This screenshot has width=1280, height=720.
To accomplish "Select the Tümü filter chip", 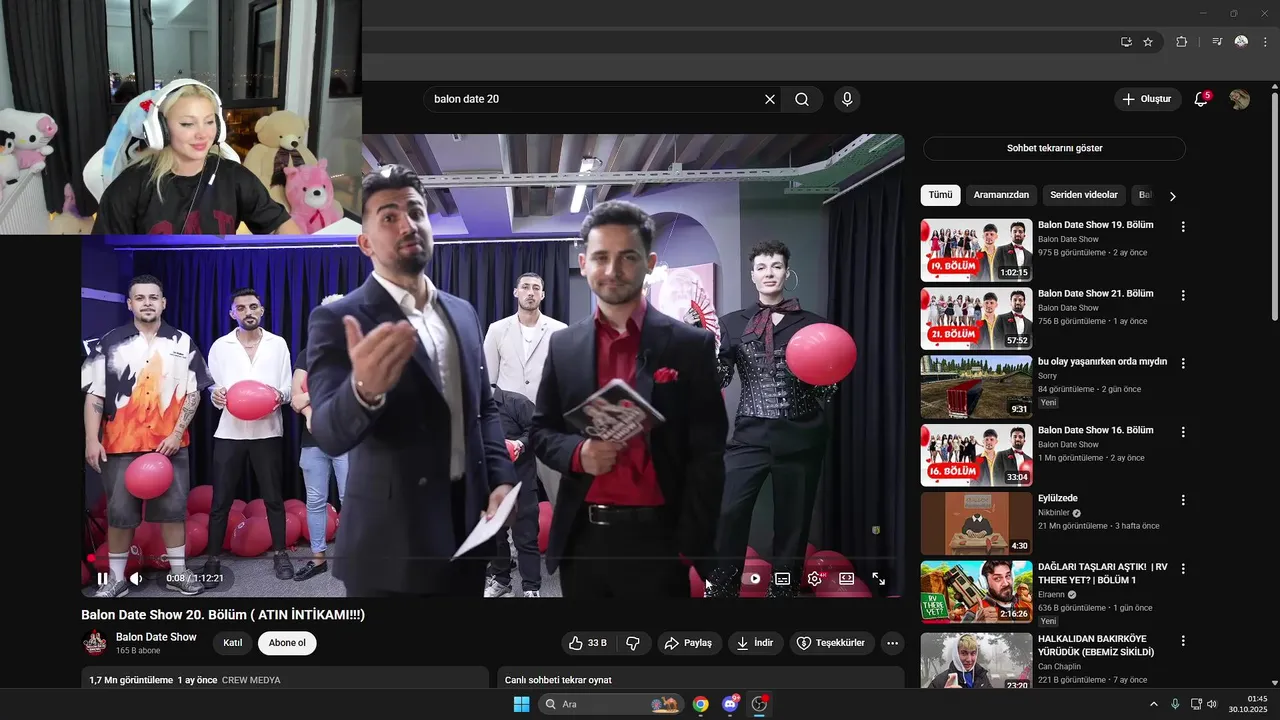I will point(940,195).
